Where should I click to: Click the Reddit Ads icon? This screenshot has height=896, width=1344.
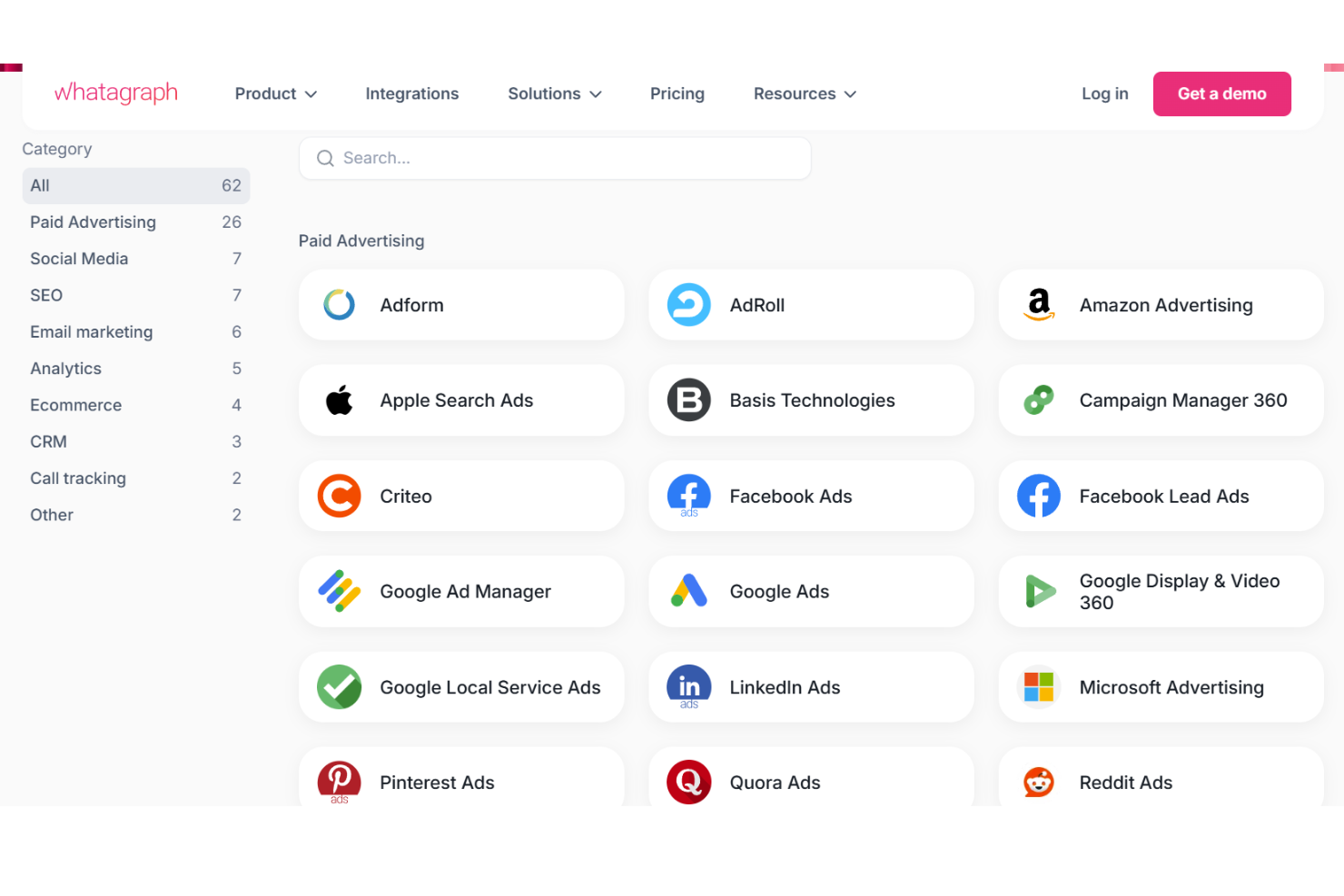coord(1038,782)
